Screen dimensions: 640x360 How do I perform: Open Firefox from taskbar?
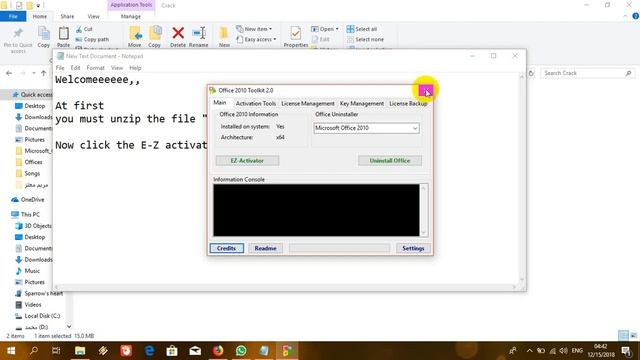click(218, 351)
